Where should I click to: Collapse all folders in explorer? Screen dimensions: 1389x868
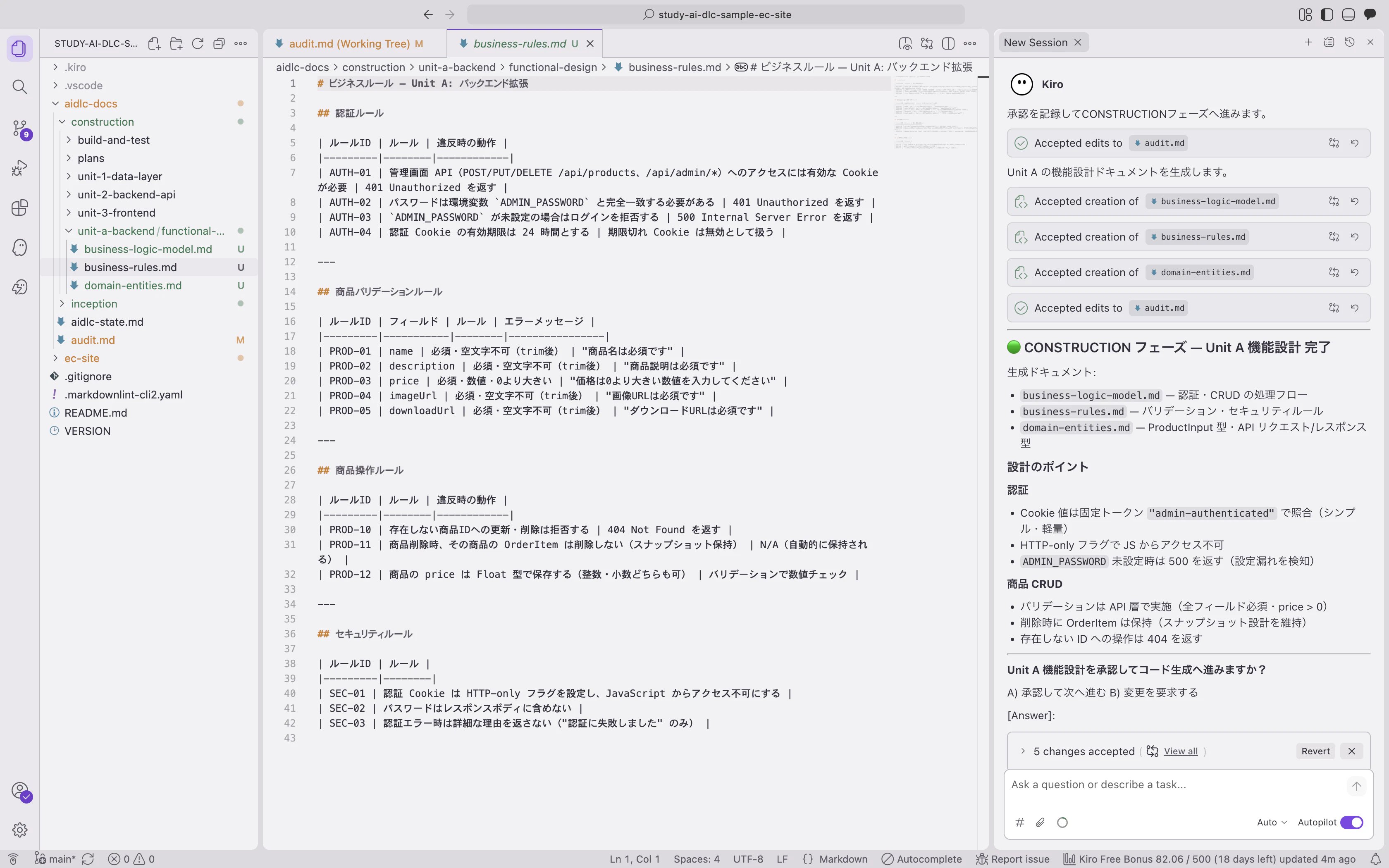tap(219, 44)
